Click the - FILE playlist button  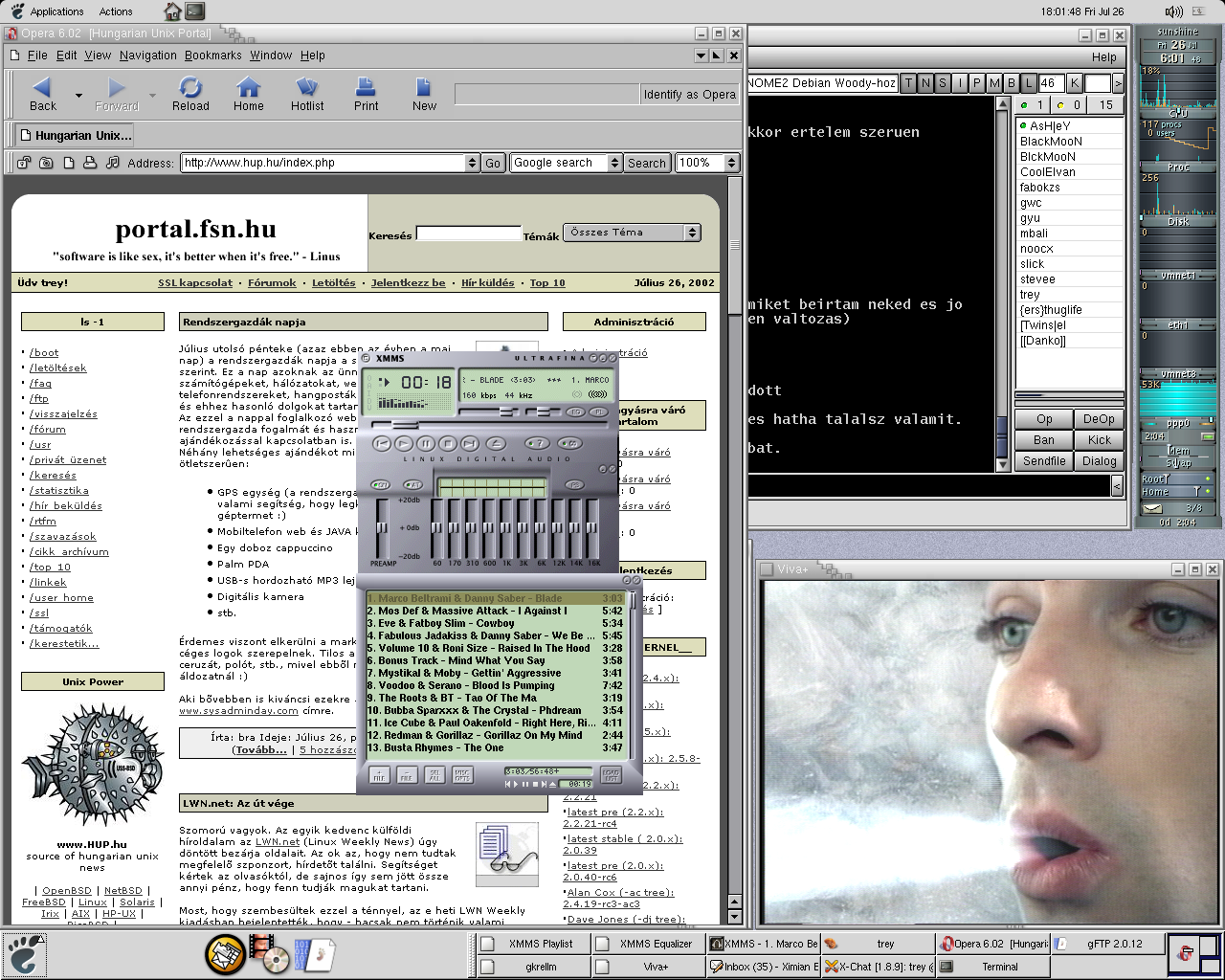pyautogui.click(x=407, y=774)
